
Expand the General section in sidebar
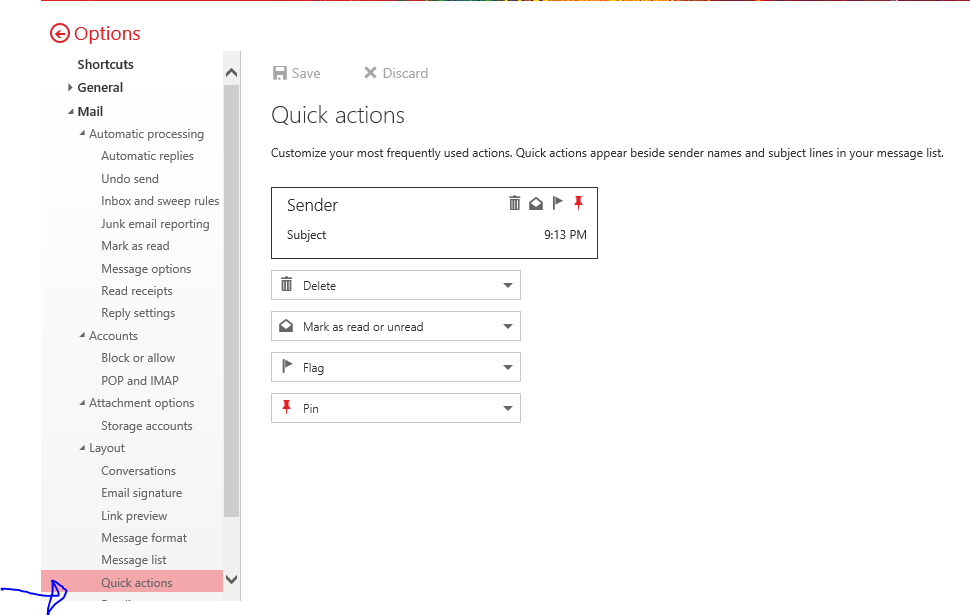[71, 88]
